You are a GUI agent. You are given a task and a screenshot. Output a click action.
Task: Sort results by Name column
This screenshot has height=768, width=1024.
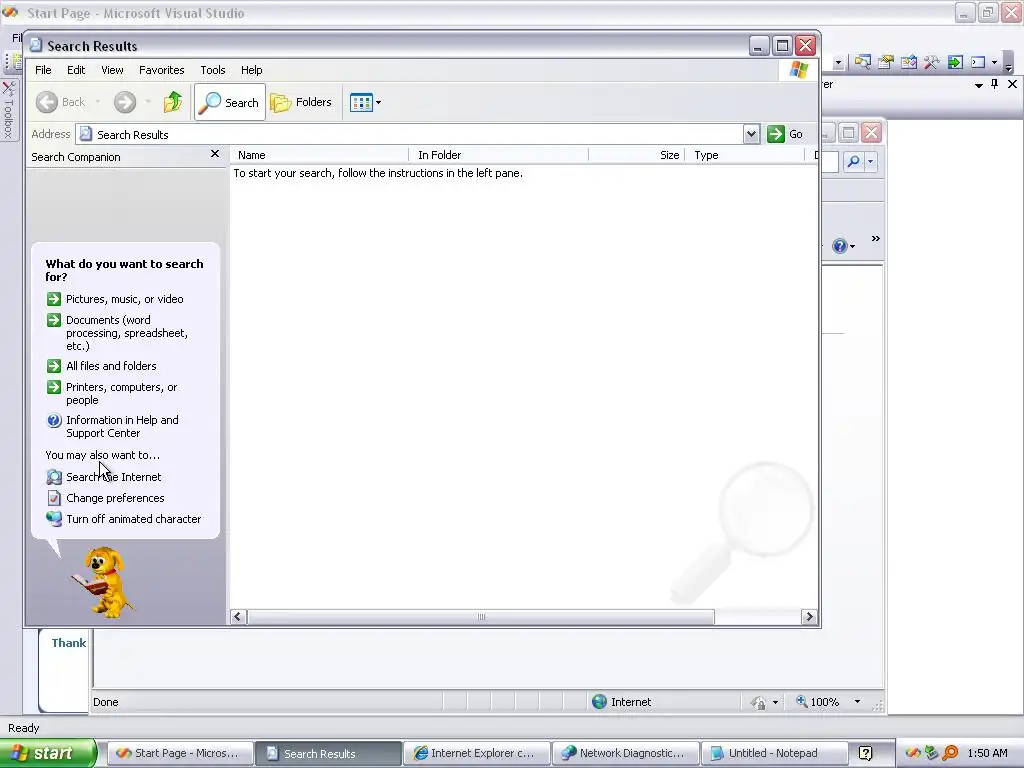click(x=320, y=155)
